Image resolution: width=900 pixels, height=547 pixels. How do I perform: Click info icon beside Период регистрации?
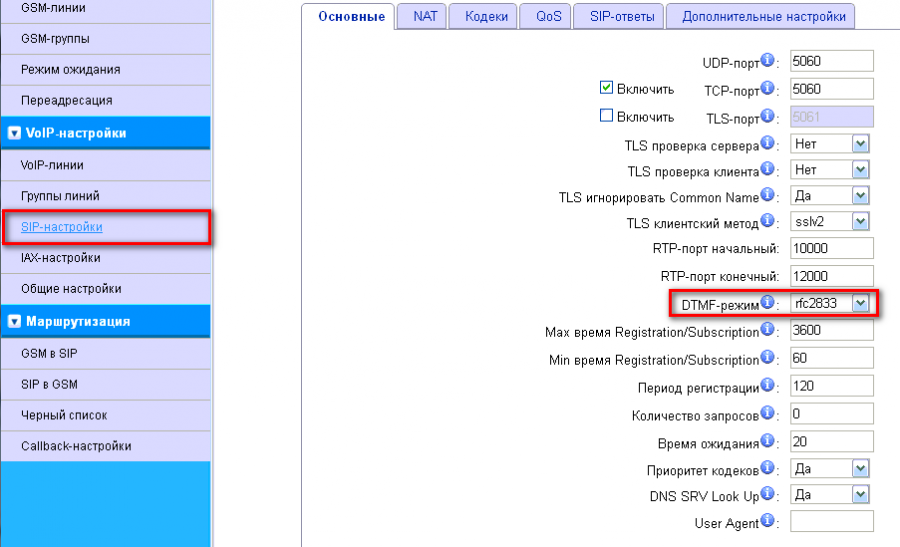click(768, 386)
